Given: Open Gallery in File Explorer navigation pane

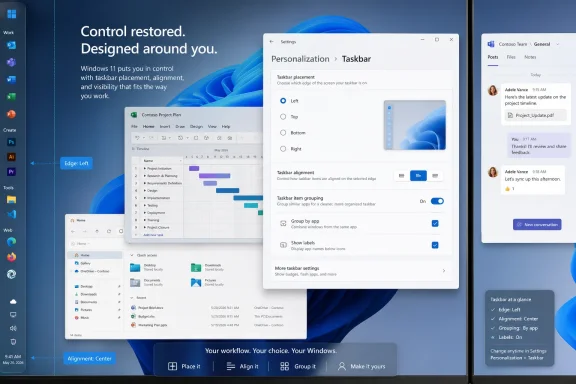Looking at the screenshot, I should point(86,263).
